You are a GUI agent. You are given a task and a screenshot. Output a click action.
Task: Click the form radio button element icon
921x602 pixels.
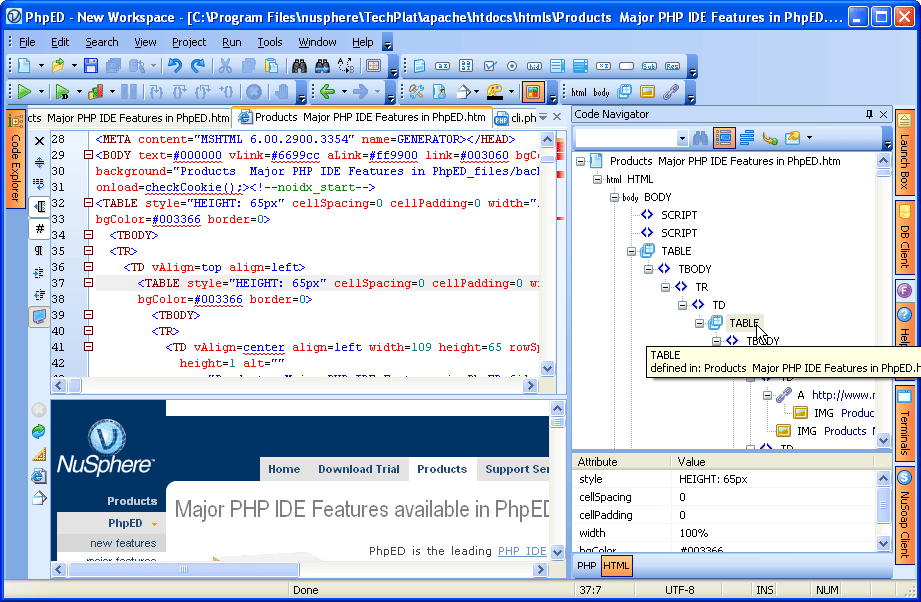(x=512, y=66)
